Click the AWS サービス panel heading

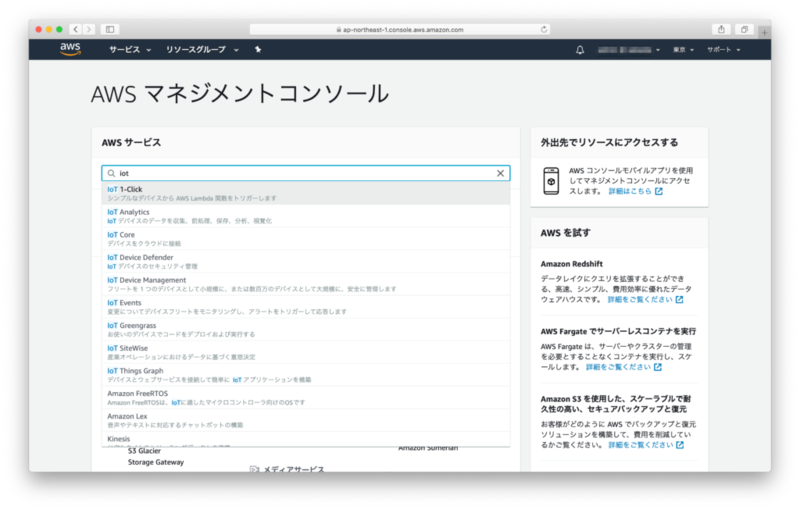pyautogui.click(x=131, y=142)
